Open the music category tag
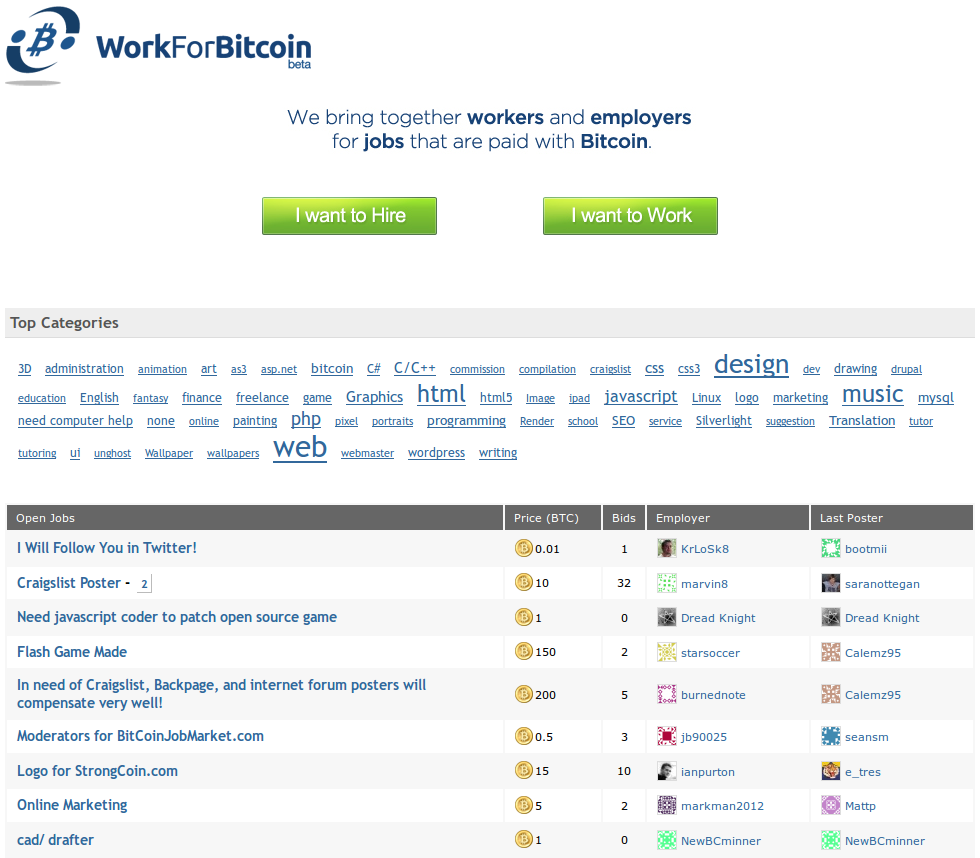 tap(872, 394)
